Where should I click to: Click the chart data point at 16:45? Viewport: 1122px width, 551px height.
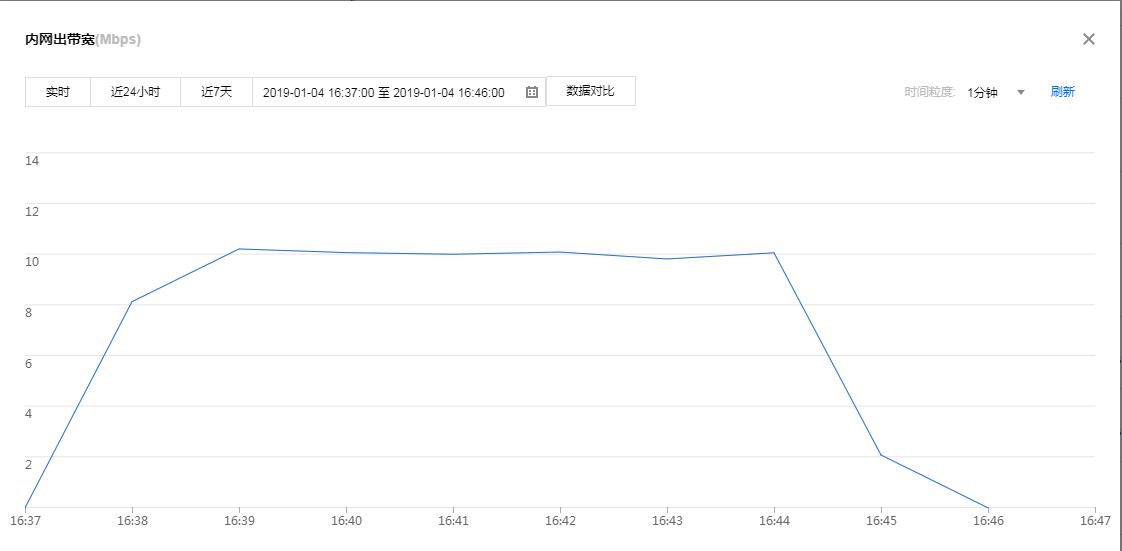coord(881,455)
